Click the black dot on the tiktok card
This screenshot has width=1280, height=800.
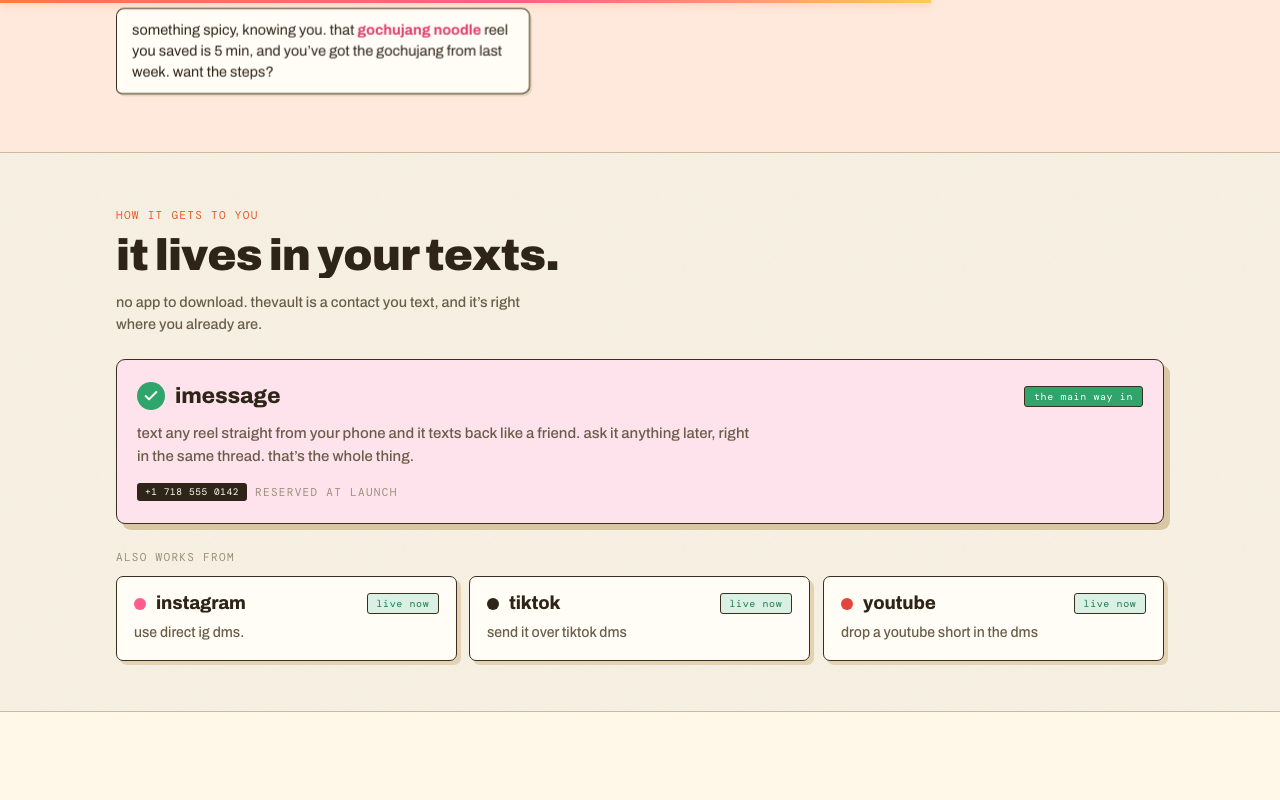coord(493,604)
